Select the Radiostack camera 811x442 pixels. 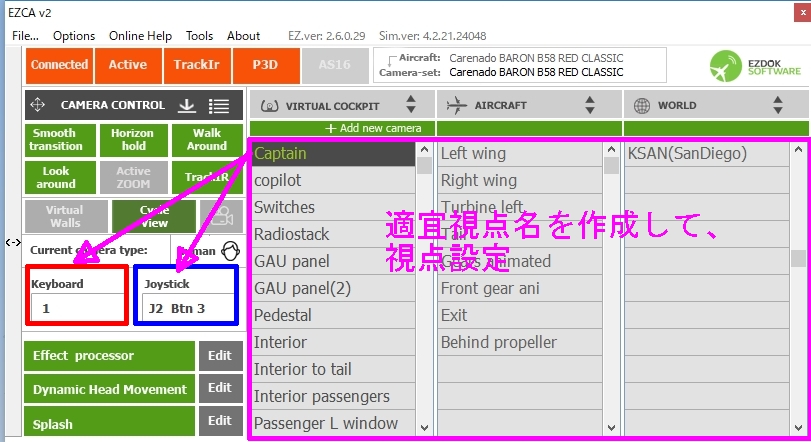334,234
